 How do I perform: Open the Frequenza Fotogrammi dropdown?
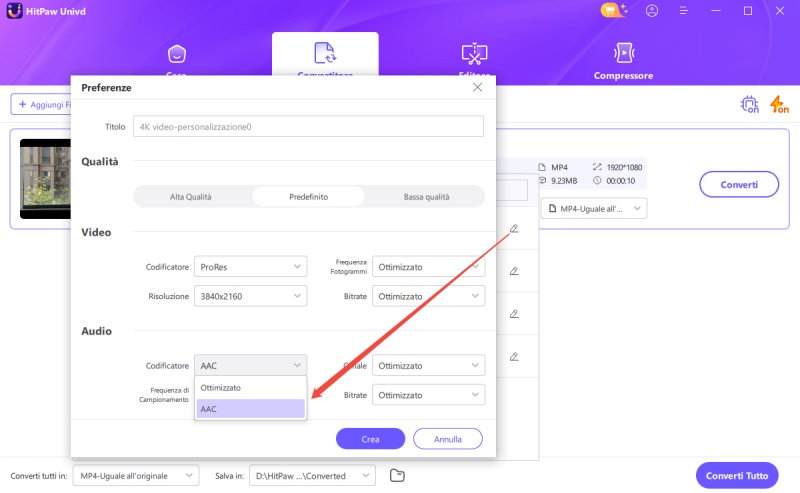(x=428, y=267)
